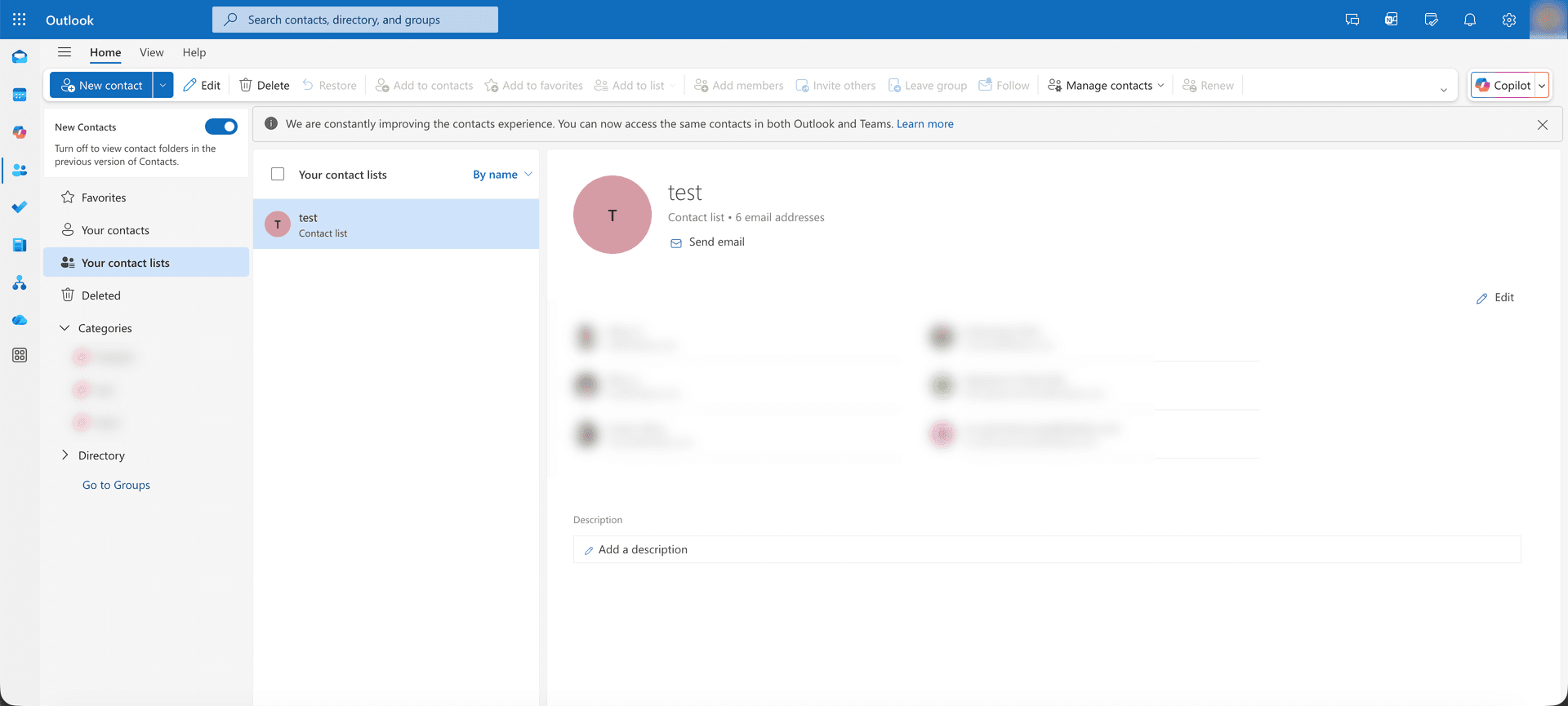
Task: Toggle the hamburger navigation pane button
Action: coord(65,52)
